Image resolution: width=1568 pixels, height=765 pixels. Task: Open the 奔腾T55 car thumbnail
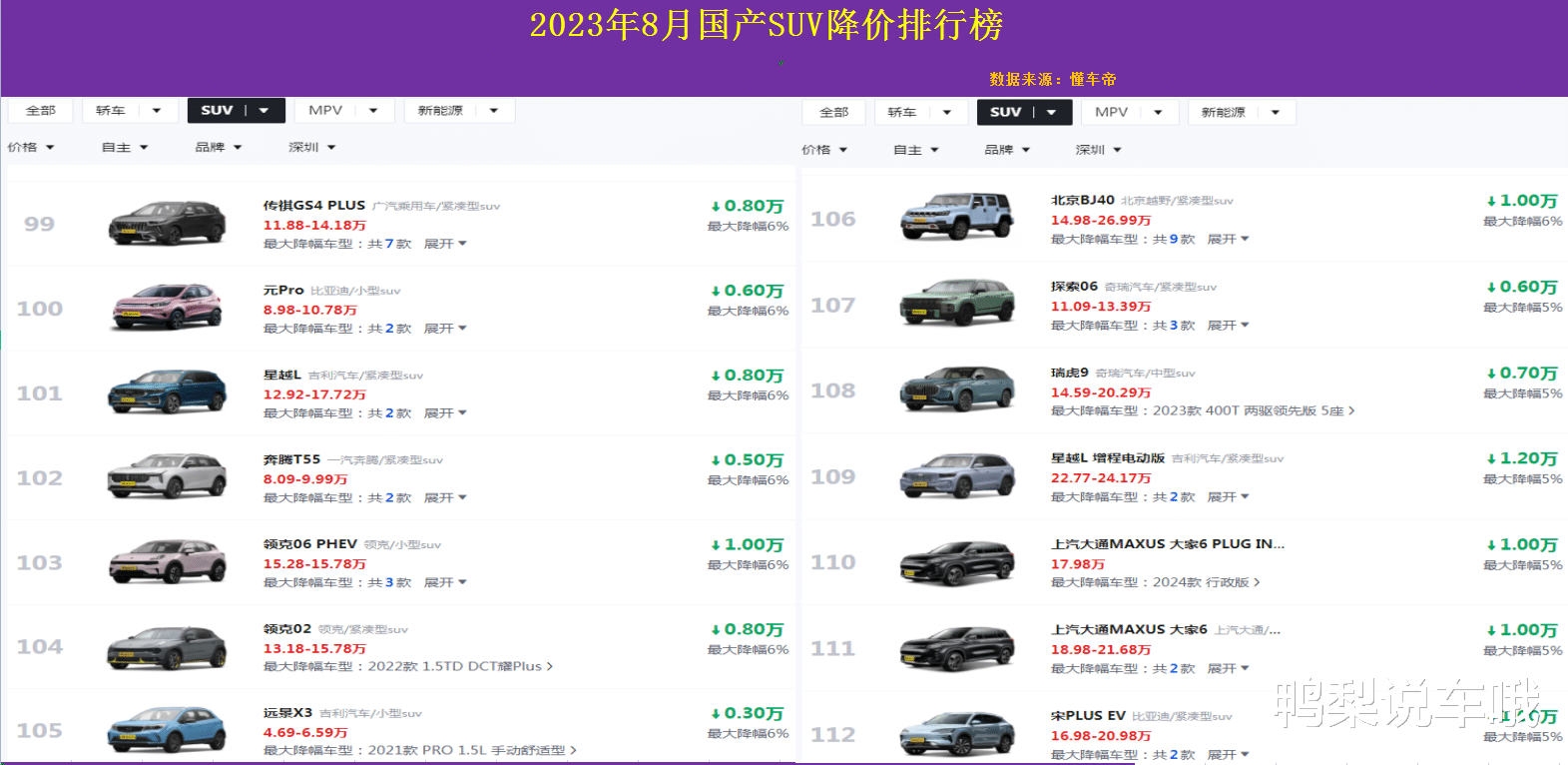[x=167, y=476]
